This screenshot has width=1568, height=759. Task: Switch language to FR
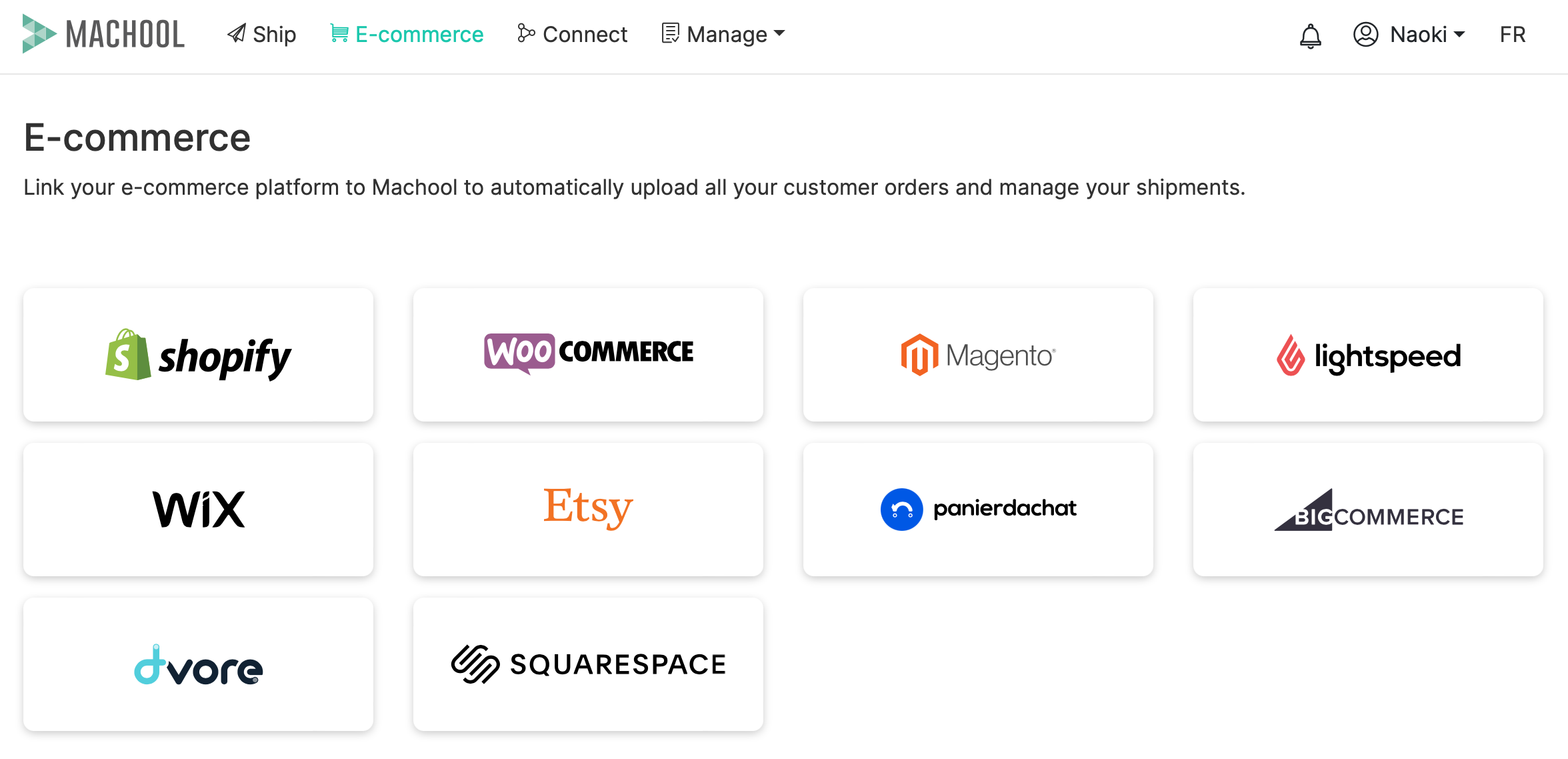(1513, 34)
